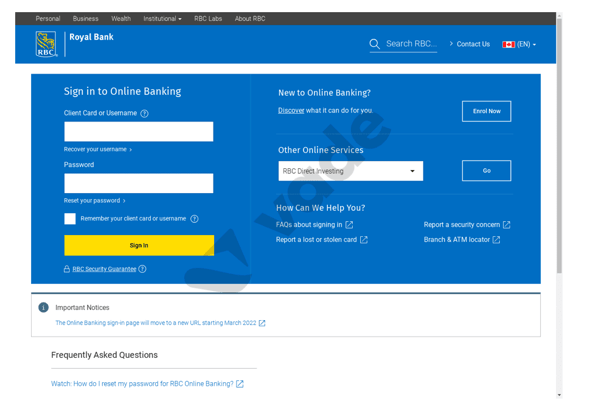This screenshot has width=590, height=401.
Task: Go to RBC Labs in top bar
Action: [208, 18]
